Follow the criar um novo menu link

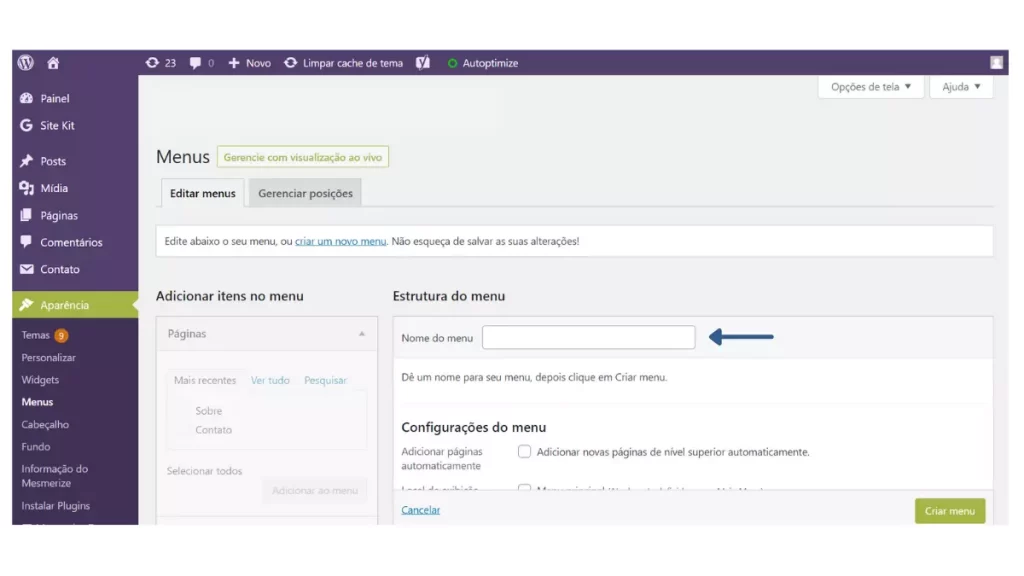[340, 241]
